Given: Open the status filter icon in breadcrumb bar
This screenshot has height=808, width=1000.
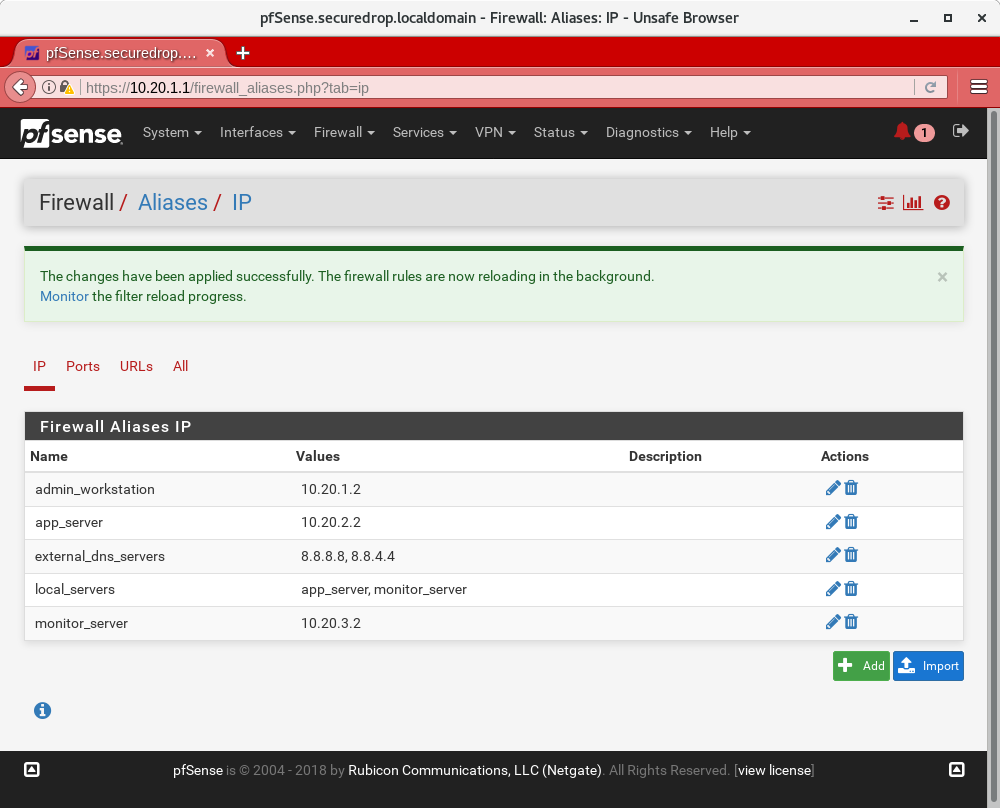Looking at the screenshot, I should (885, 202).
